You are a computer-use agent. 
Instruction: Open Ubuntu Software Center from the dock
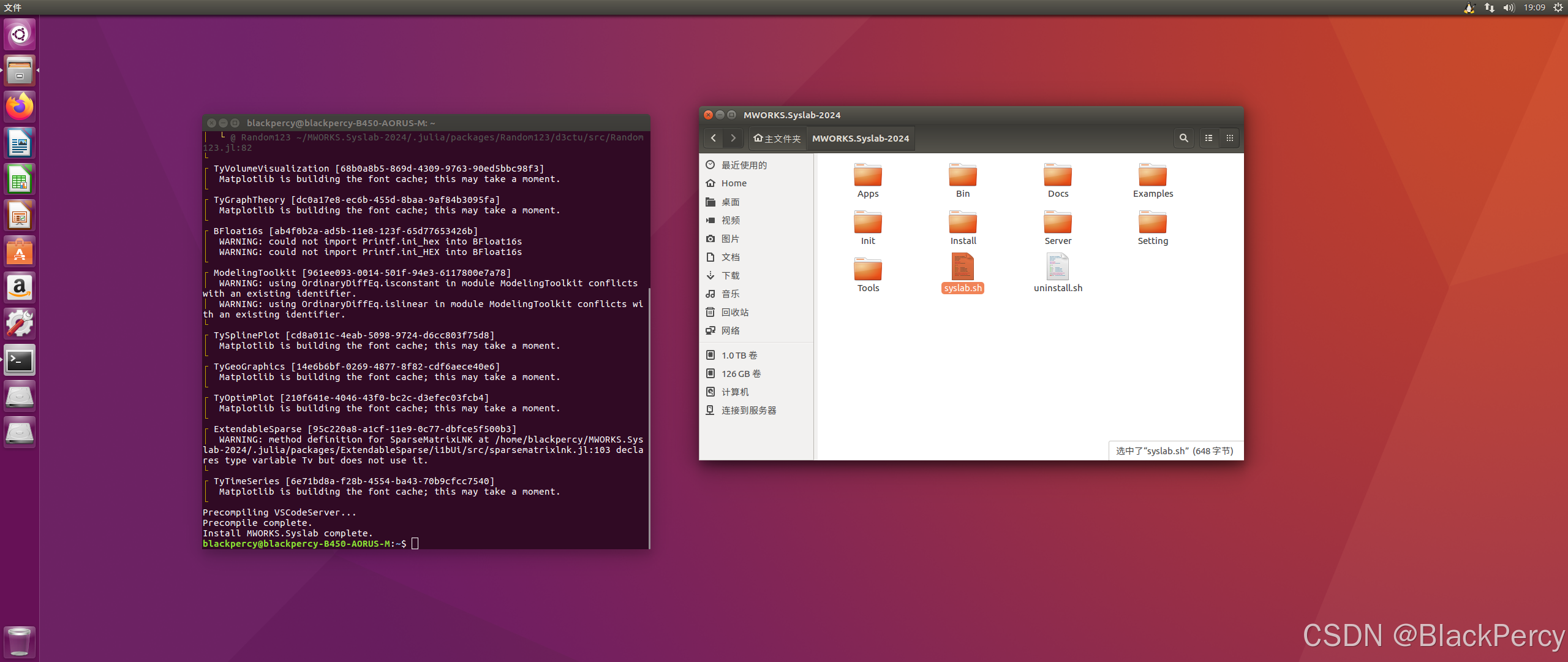click(x=20, y=251)
